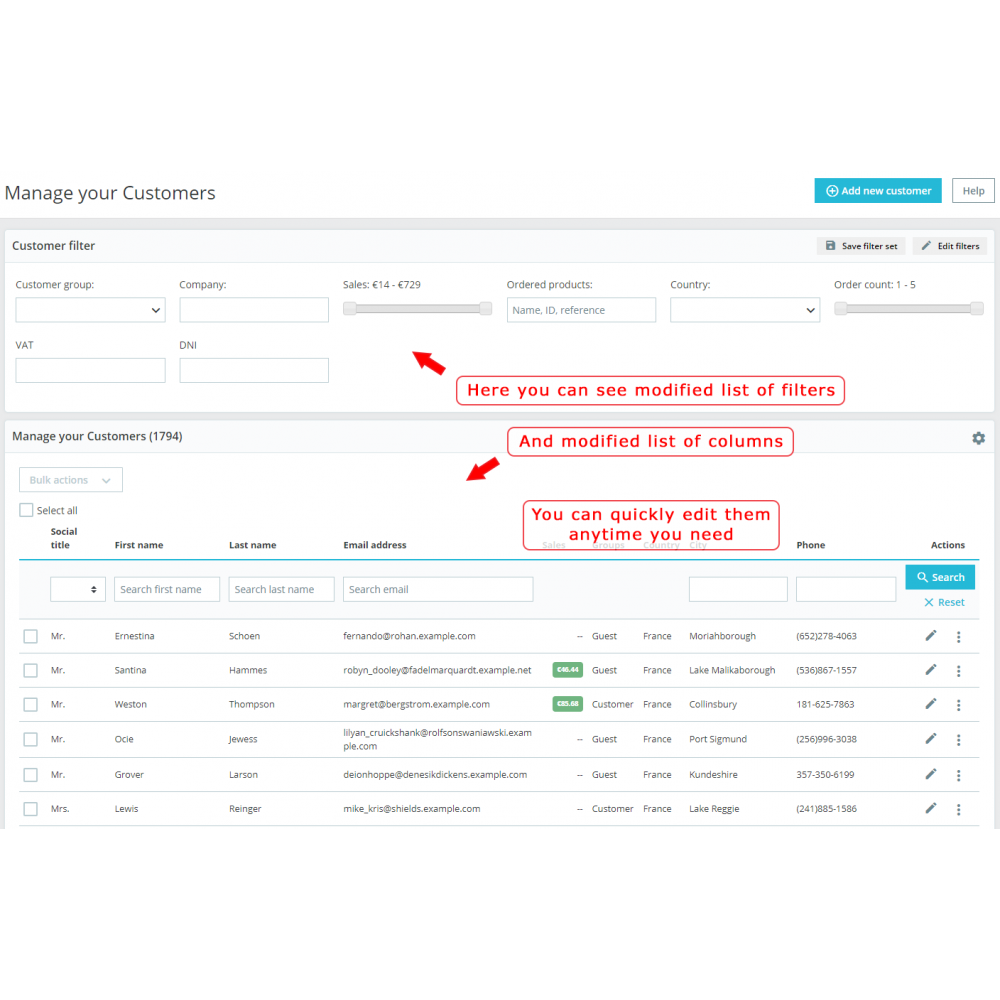The image size is (1000, 1000).
Task: Toggle the Select all checkbox
Action: click(x=26, y=510)
